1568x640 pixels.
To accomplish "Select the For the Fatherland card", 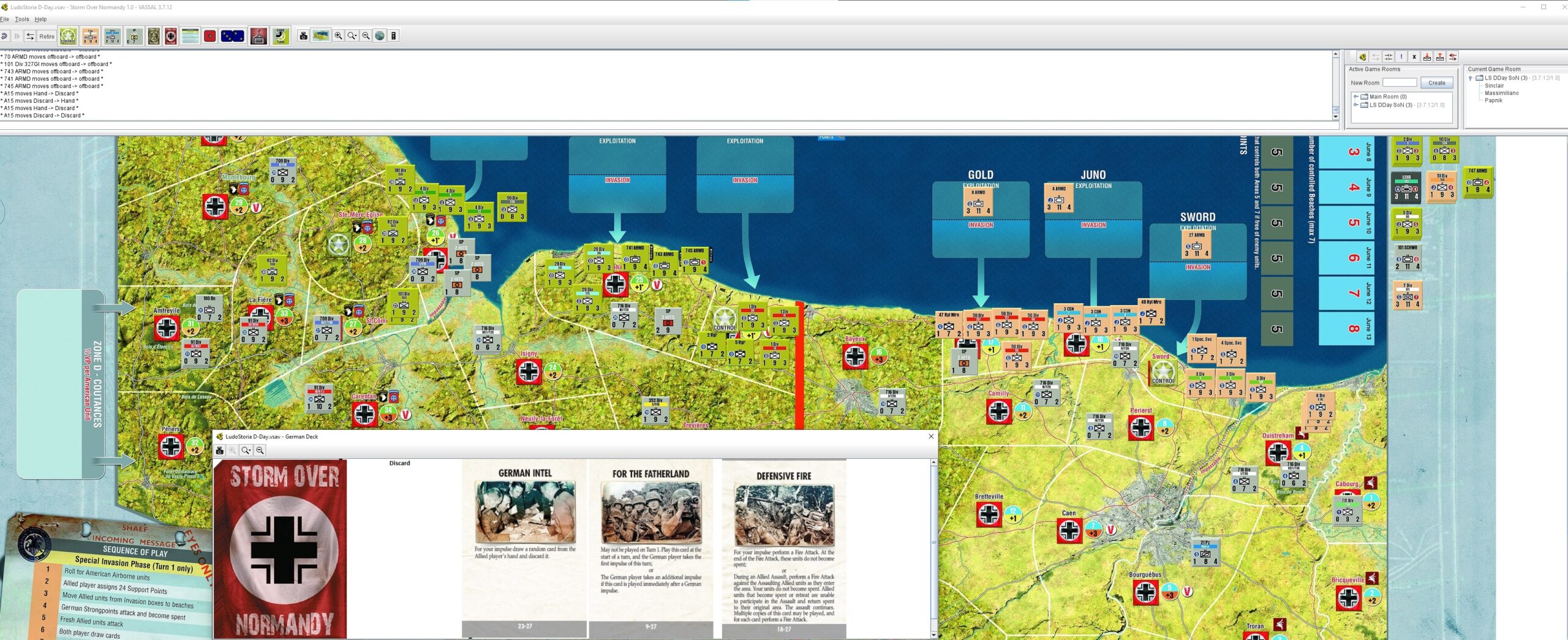I will tap(651, 548).
